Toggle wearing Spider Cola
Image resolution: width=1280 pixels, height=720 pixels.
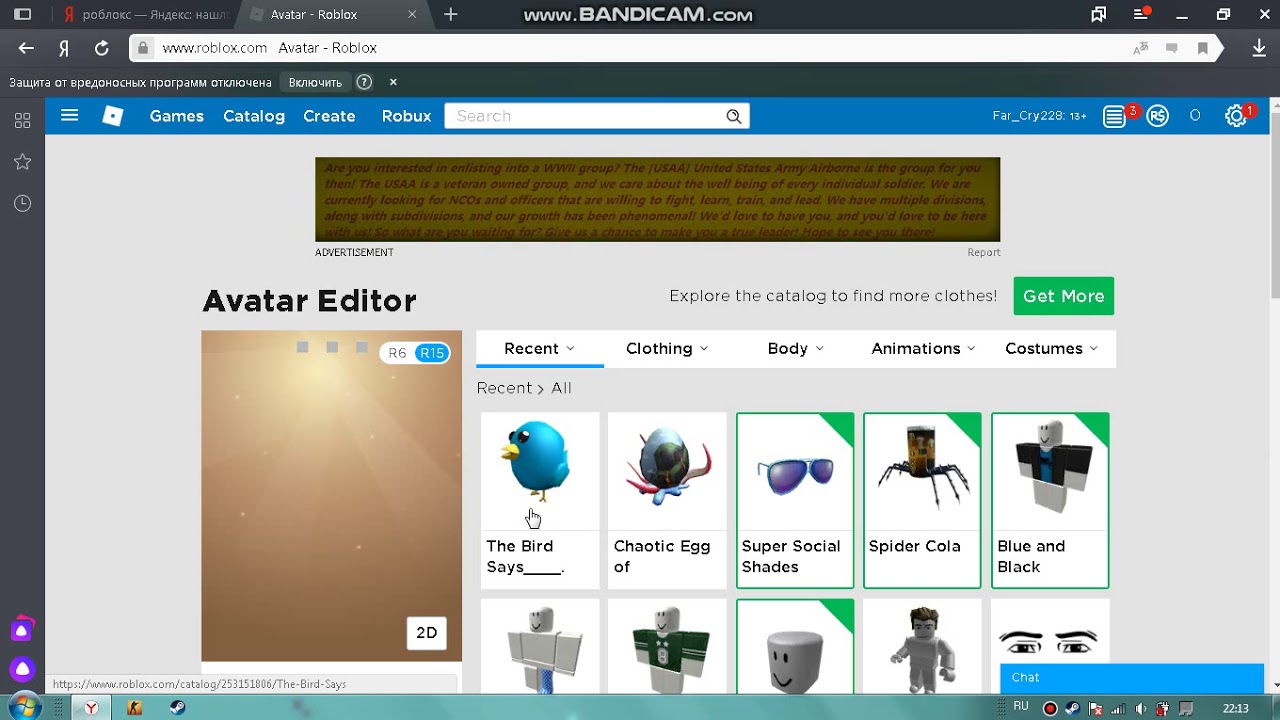[x=922, y=500]
